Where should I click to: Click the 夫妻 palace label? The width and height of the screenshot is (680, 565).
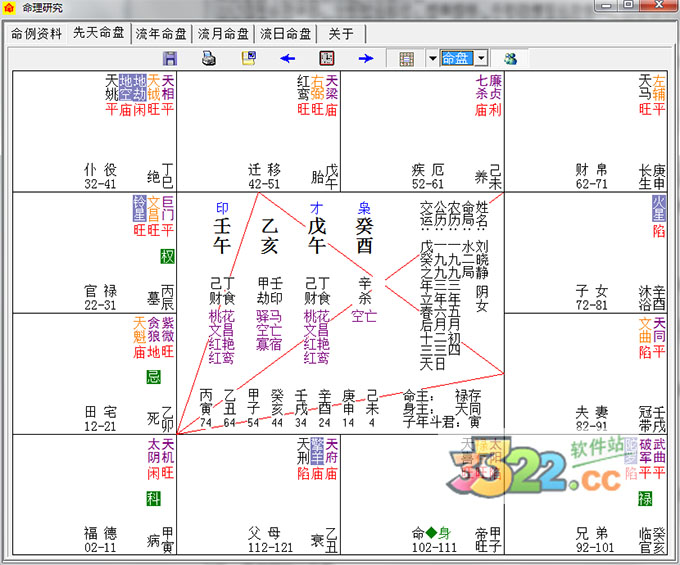pyautogui.click(x=592, y=412)
